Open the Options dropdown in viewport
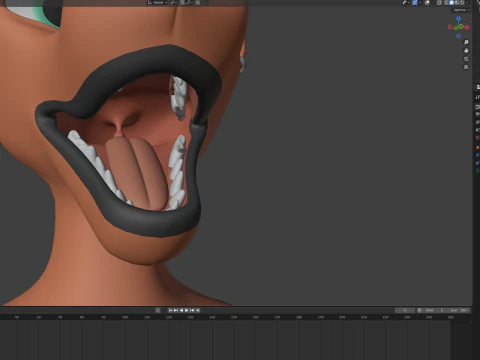Screen dimensions: 480x360 [x=462, y=10]
